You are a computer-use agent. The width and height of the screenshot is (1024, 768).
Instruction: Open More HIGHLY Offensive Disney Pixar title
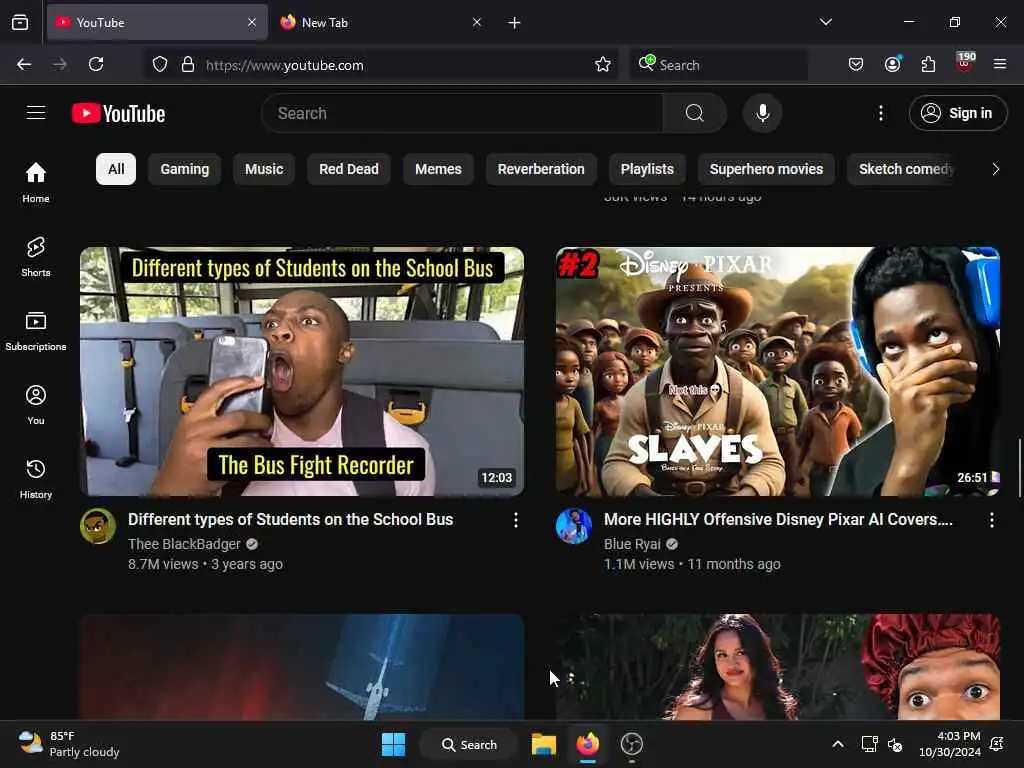[778, 519]
